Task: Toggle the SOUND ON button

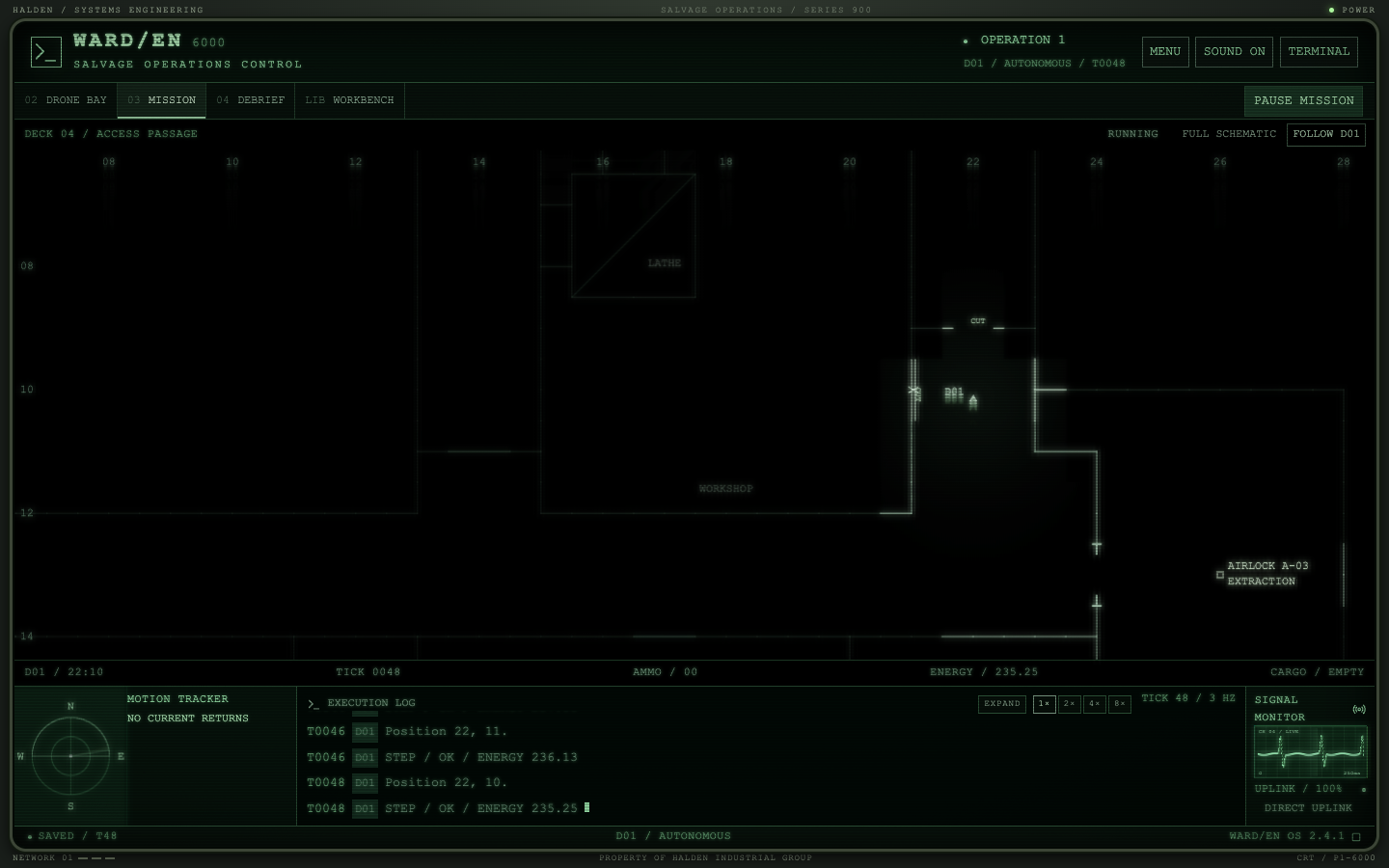Action: tap(1234, 52)
